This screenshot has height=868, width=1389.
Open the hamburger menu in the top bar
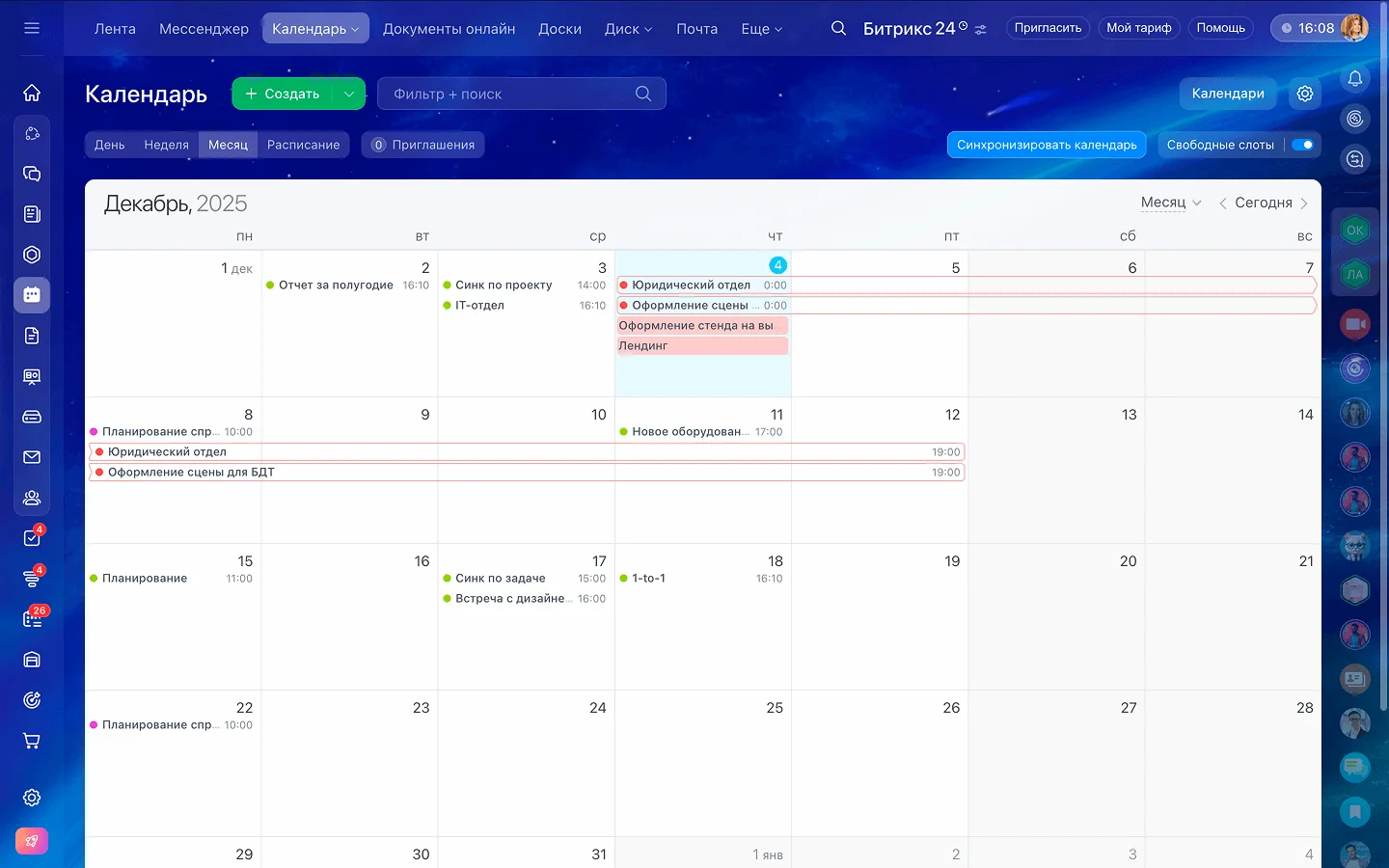pyautogui.click(x=32, y=28)
